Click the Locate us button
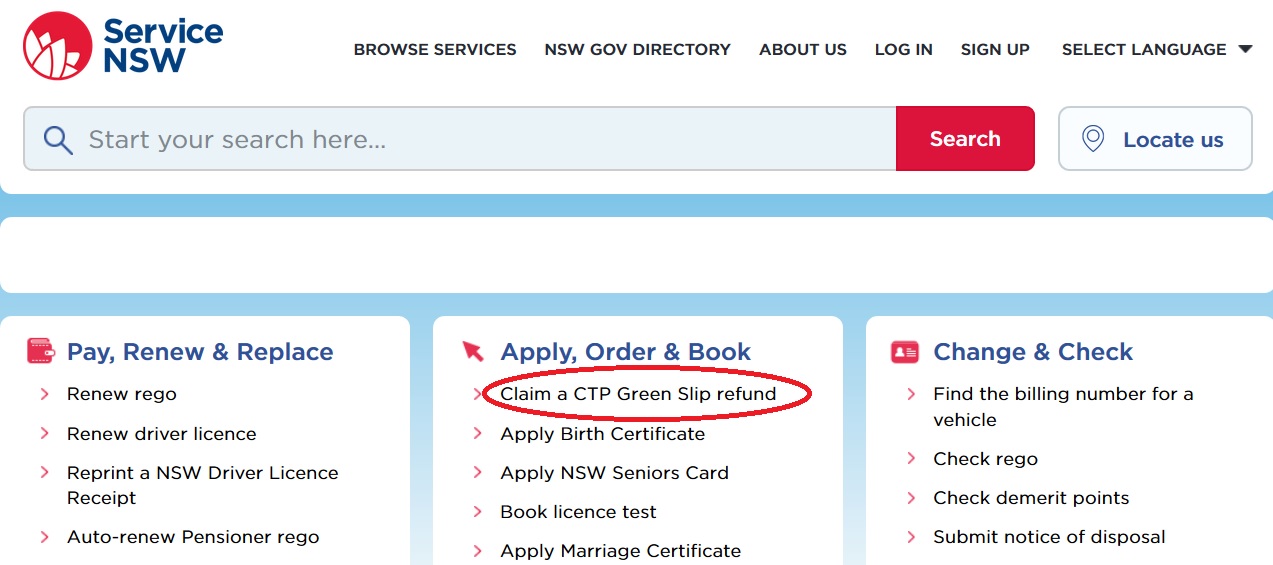1273x565 pixels. coord(1155,139)
